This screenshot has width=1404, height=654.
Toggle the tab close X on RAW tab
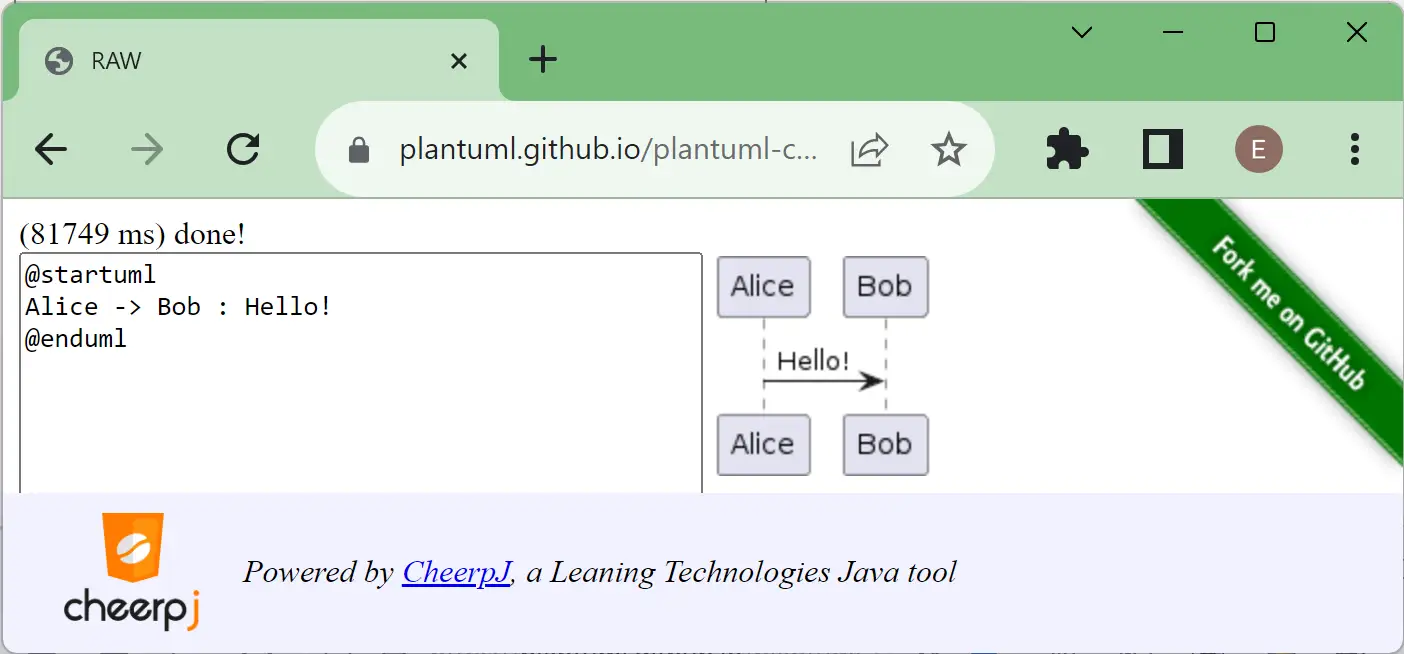pyautogui.click(x=458, y=61)
